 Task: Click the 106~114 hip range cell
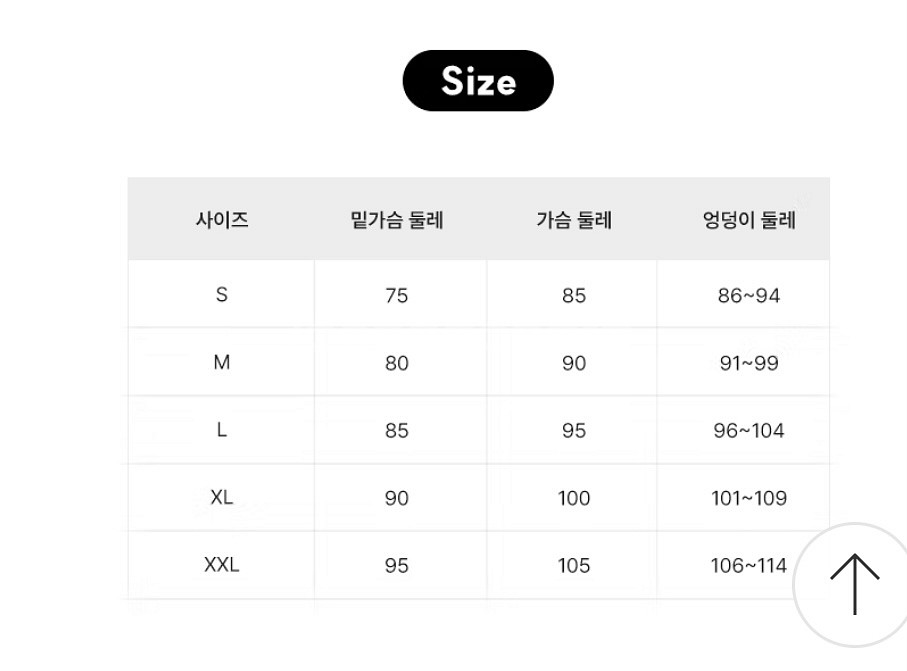point(745,564)
